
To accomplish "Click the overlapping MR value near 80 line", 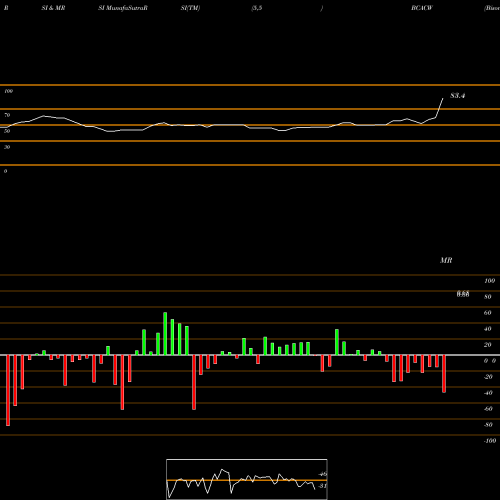I will 463,294.
